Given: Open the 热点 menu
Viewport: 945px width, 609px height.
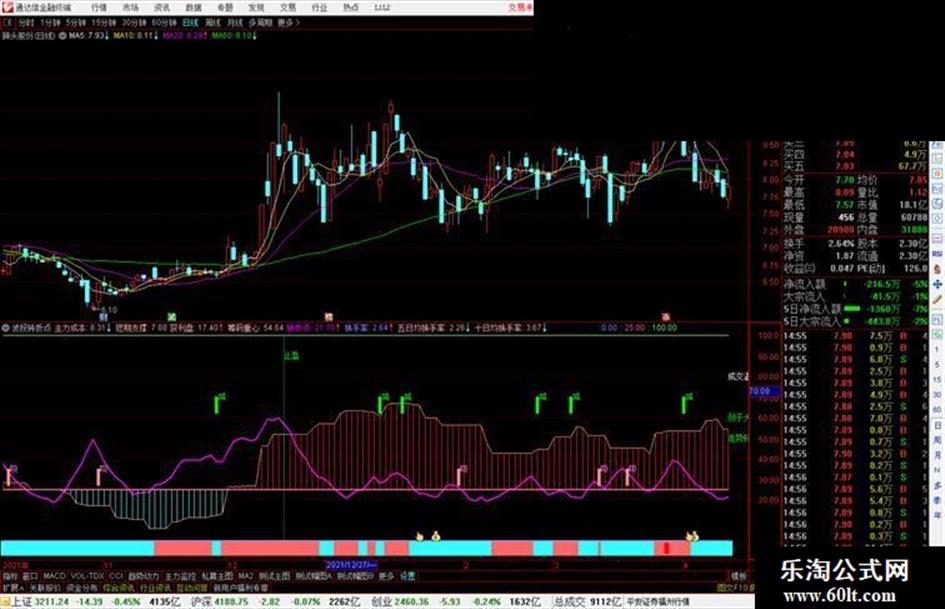Looking at the screenshot, I should click(351, 8).
